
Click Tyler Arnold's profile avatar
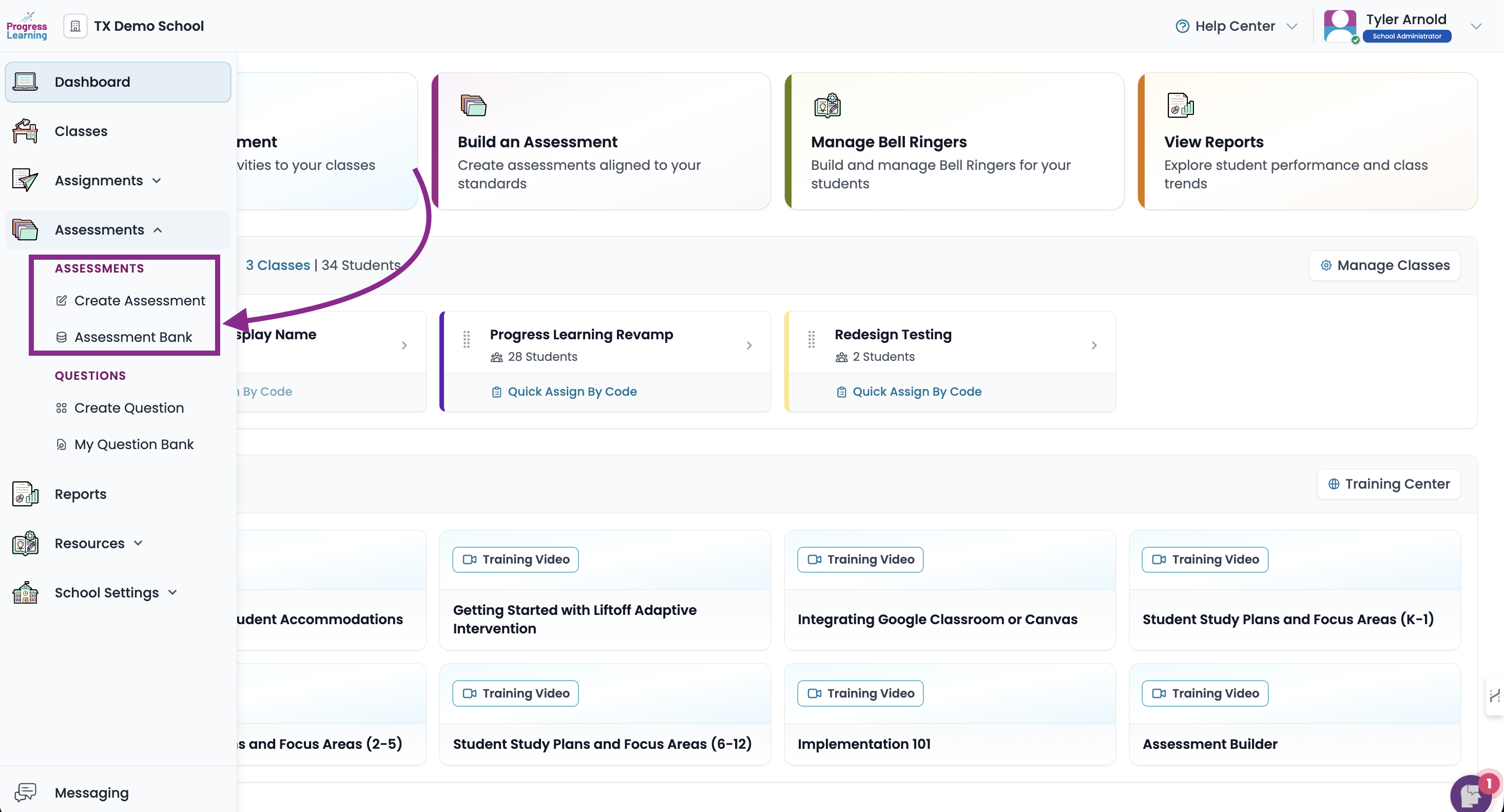tap(1341, 26)
